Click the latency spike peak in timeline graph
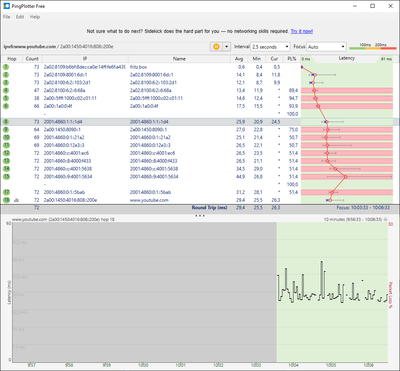The height and width of the screenshot is (371, 400). pyautogui.click(x=322, y=262)
